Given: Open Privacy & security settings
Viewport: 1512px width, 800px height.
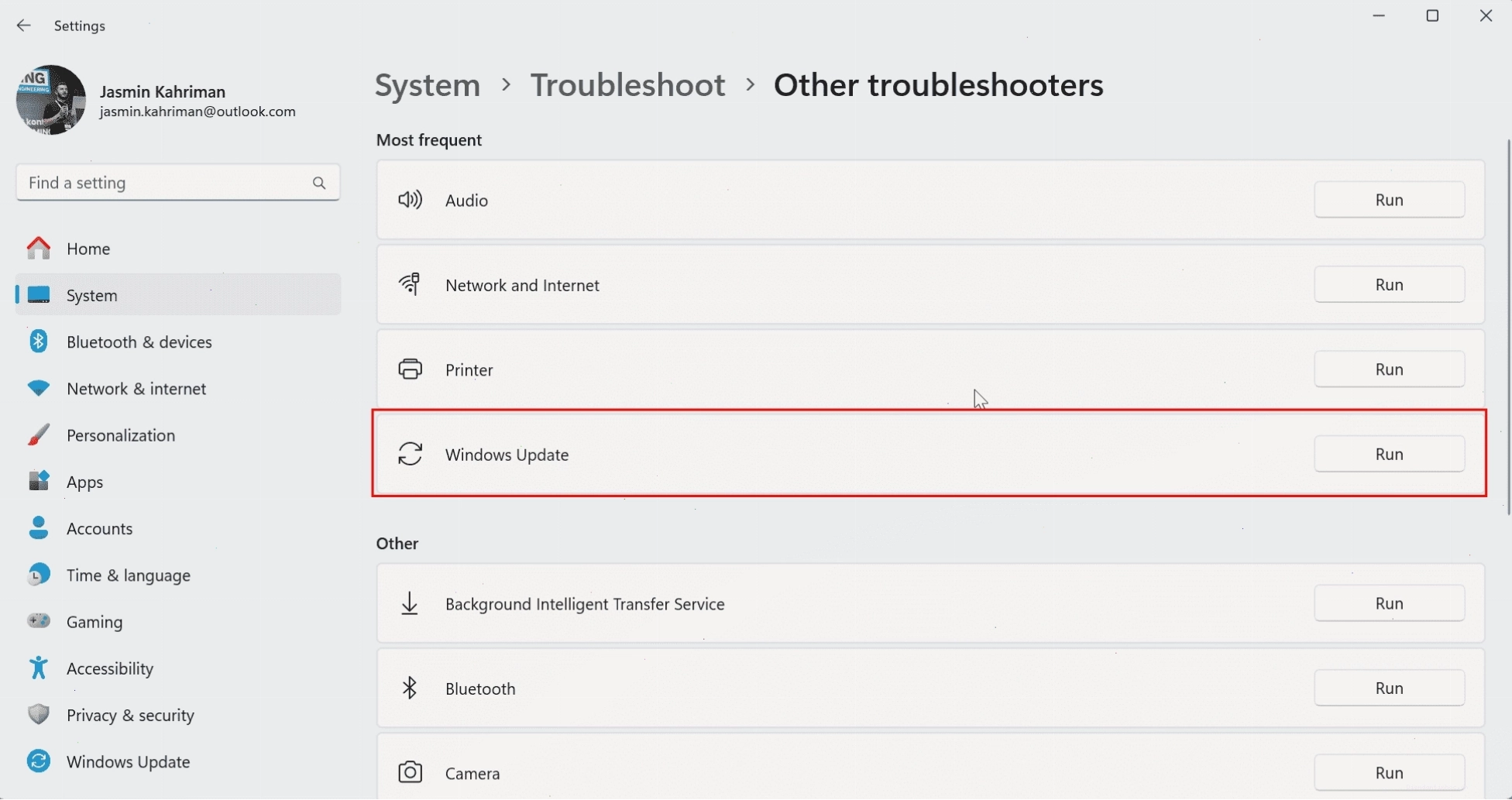Looking at the screenshot, I should 178,714.
